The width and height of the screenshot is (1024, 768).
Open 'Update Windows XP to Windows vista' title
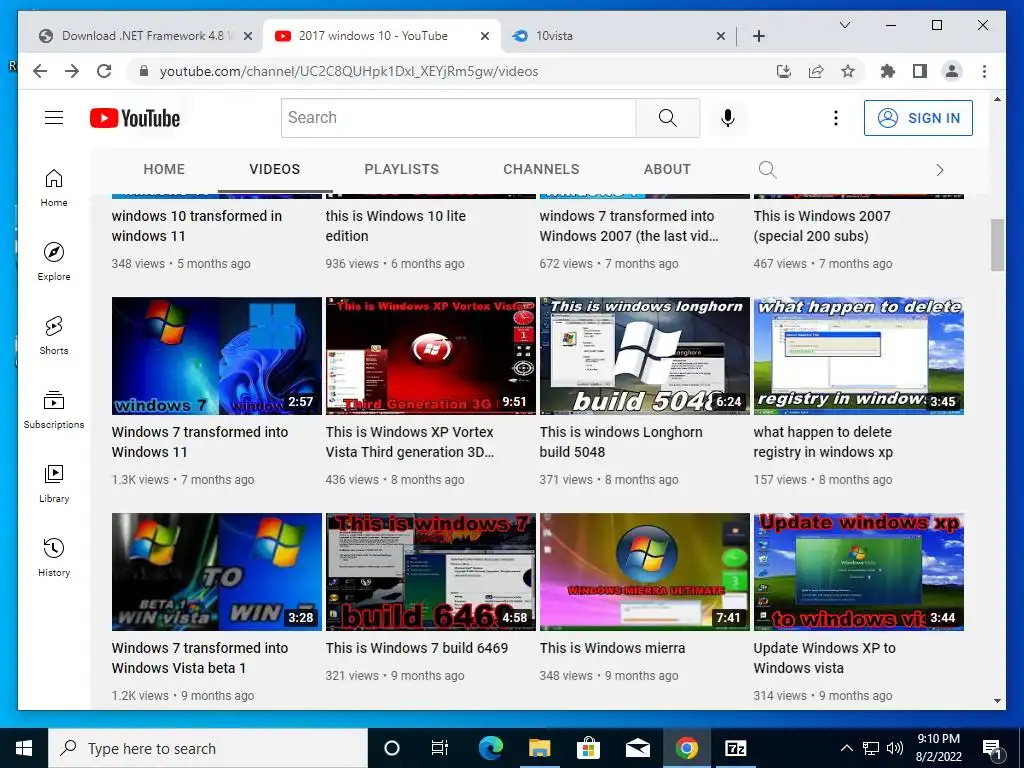pyautogui.click(x=824, y=658)
